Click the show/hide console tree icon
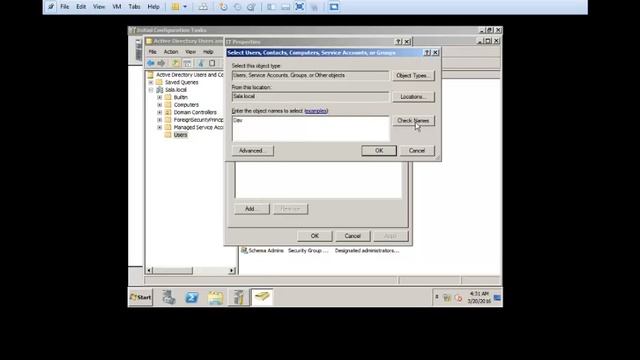This screenshot has width=640, height=360. [x=187, y=63]
